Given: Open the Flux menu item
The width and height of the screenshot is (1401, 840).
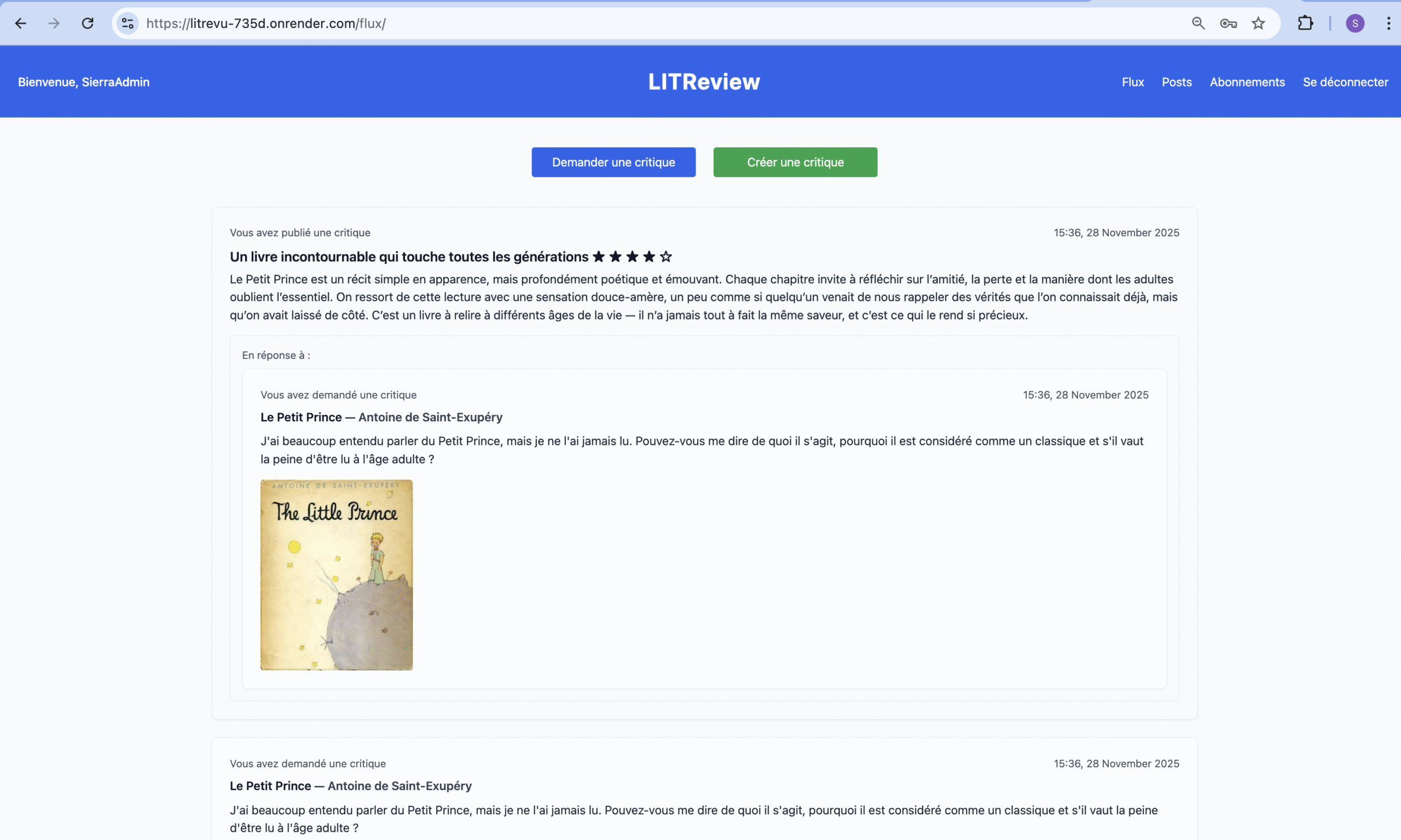Looking at the screenshot, I should (1132, 82).
